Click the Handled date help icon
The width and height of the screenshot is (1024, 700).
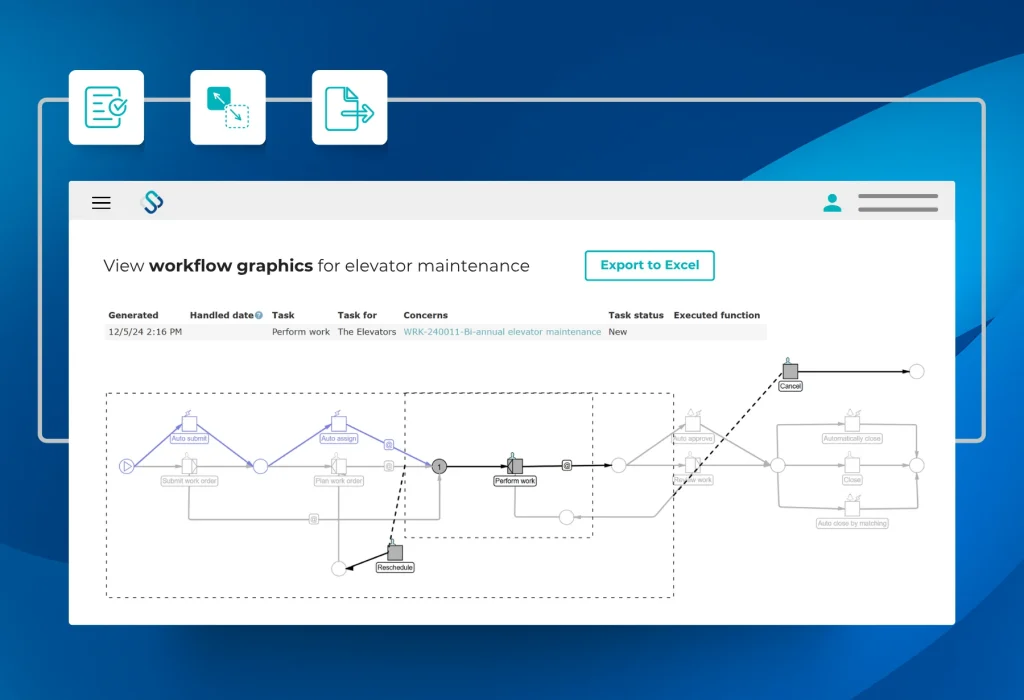pos(259,315)
